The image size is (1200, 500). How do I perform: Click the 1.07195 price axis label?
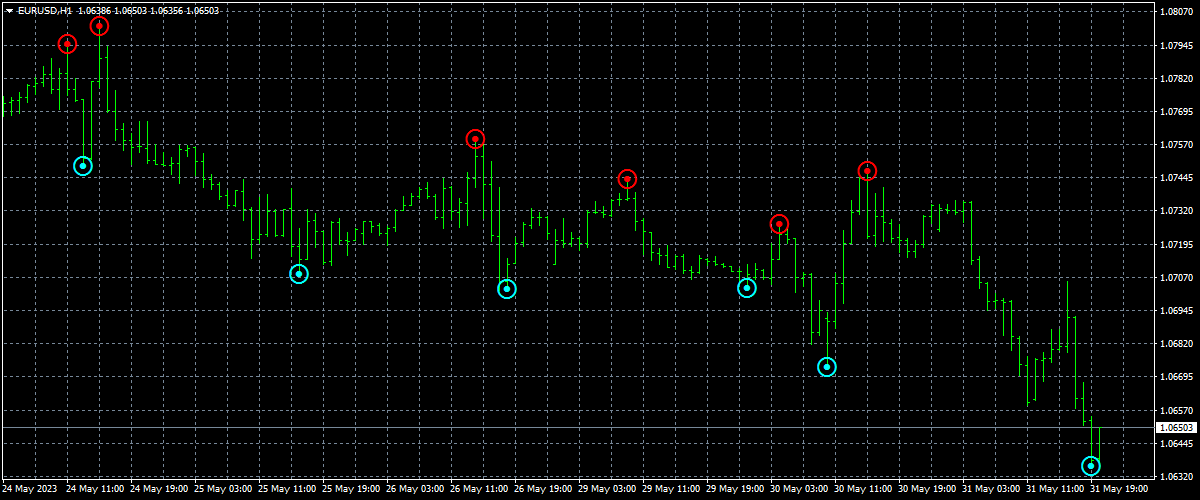(1177, 244)
